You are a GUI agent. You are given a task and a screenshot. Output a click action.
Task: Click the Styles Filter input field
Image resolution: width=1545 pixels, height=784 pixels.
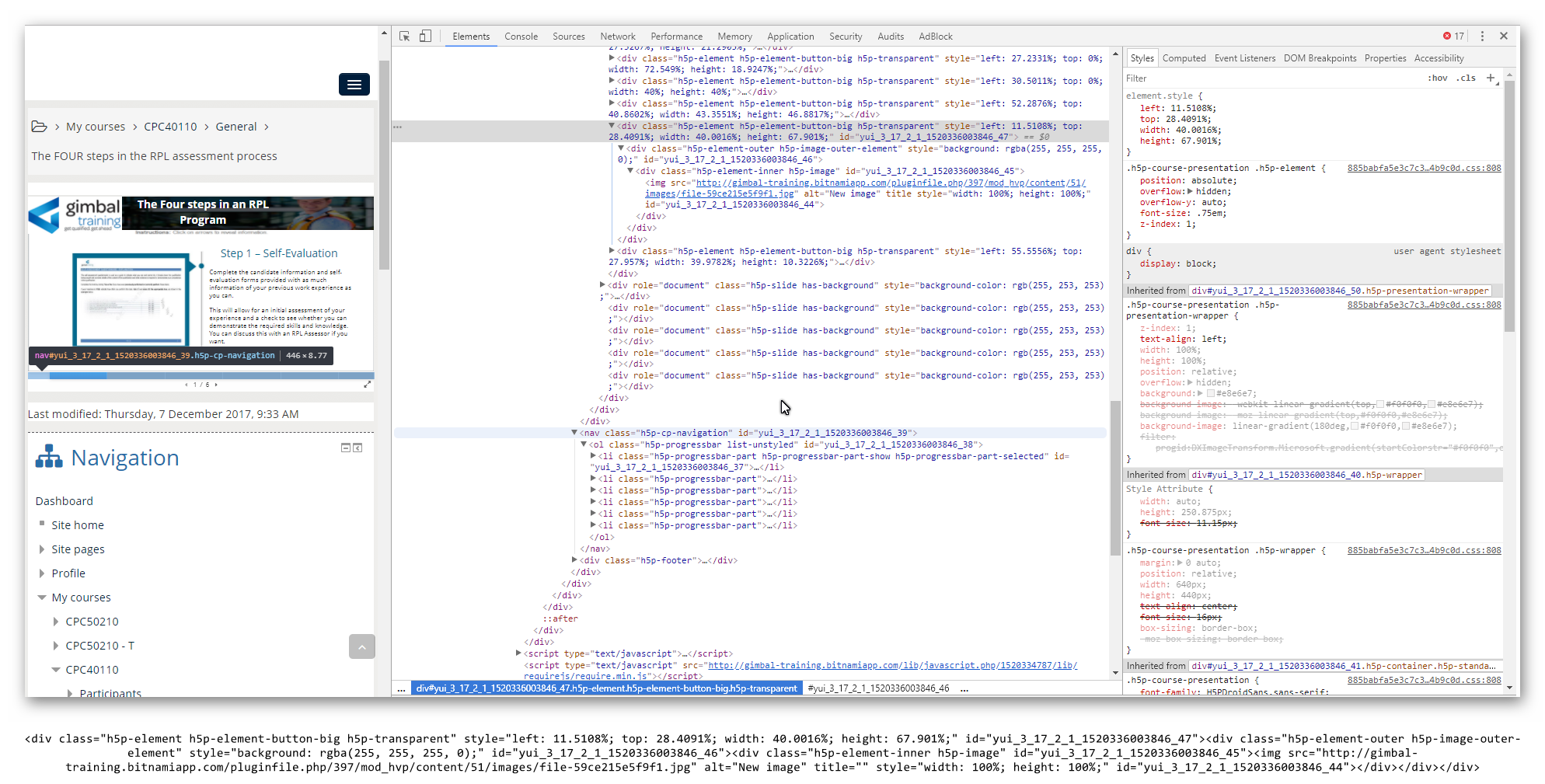coord(1271,78)
